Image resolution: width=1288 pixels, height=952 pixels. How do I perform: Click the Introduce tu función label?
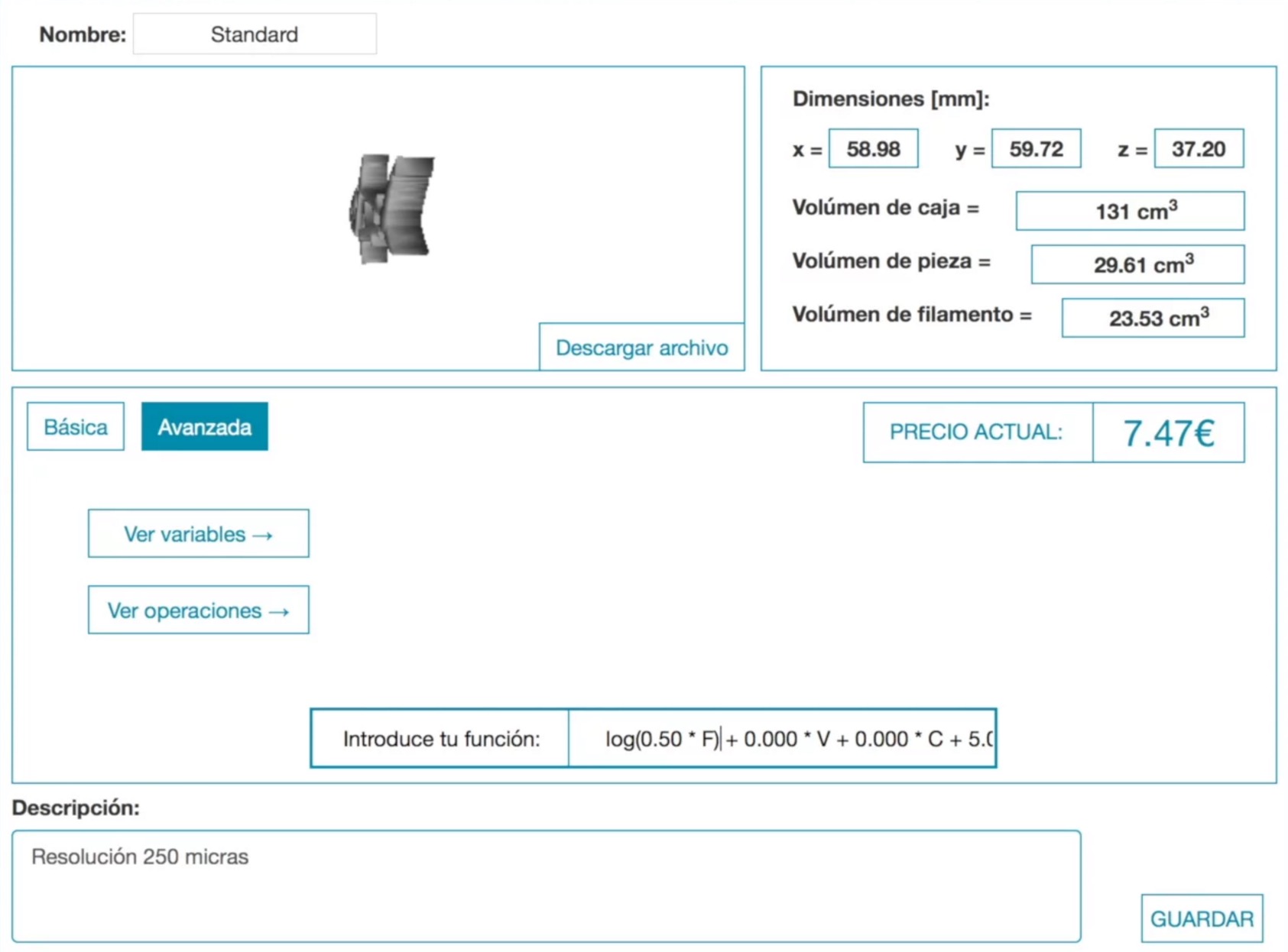[x=441, y=739]
